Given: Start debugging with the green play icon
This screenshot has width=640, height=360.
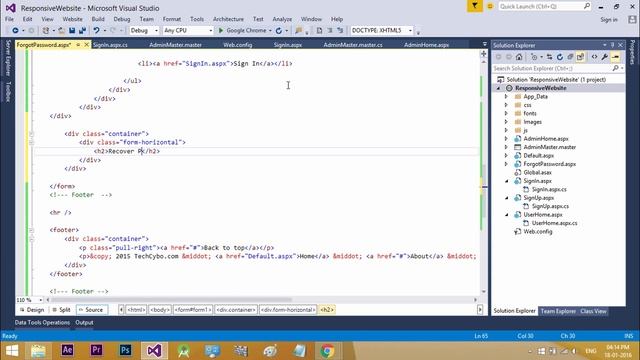Looking at the screenshot, I should coord(221,31).
